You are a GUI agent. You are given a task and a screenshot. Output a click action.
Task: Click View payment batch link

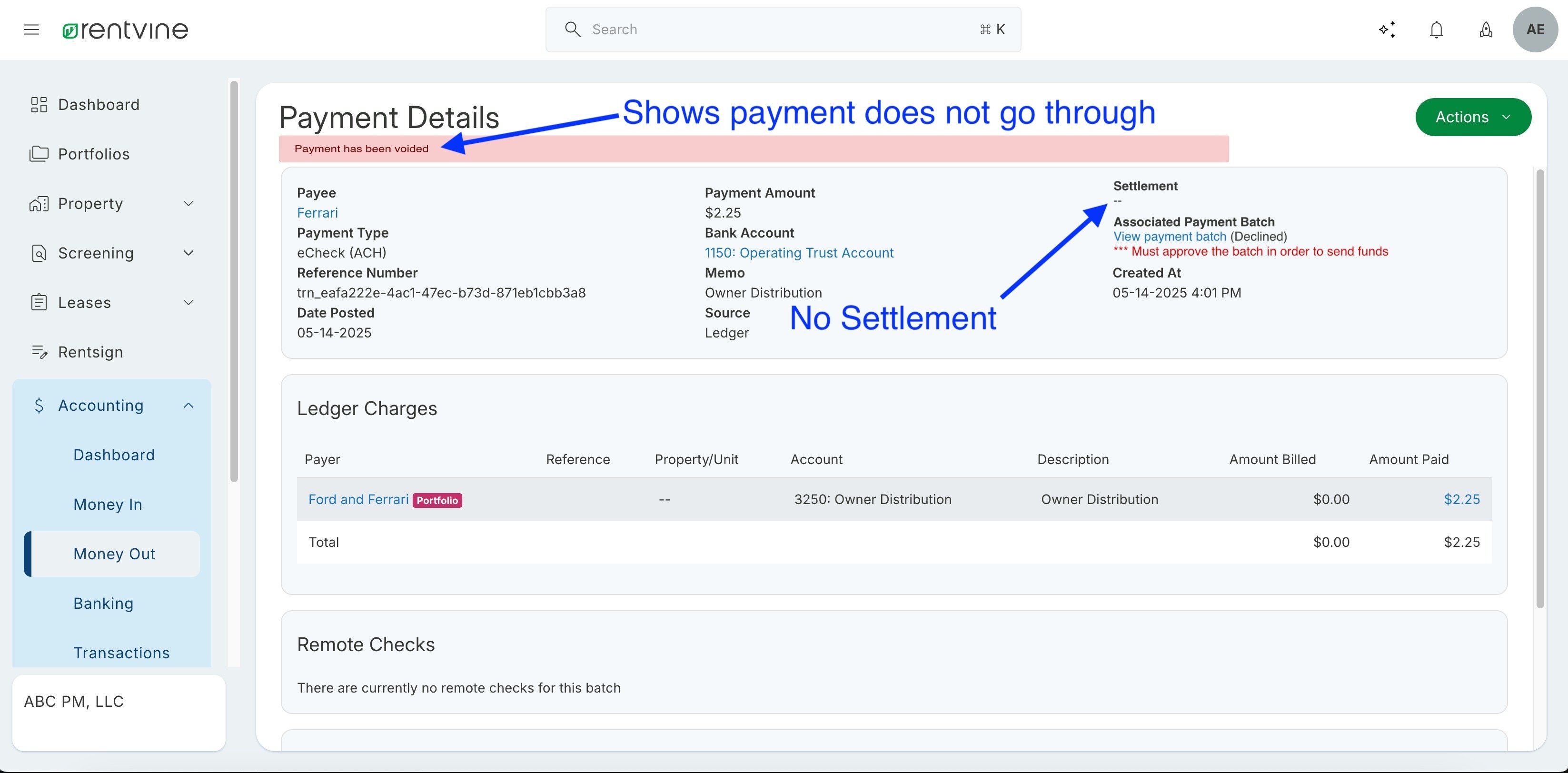[x=1169, y=236]
